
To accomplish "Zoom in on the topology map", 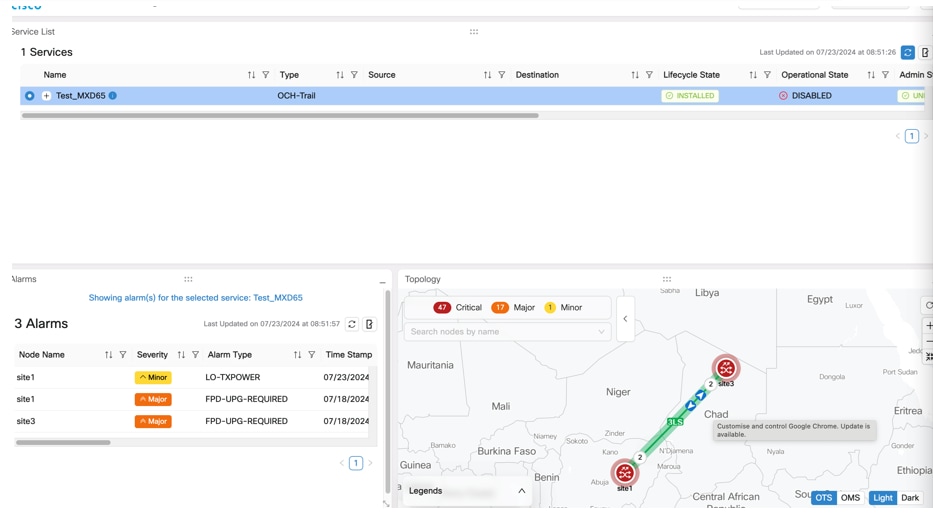I will coord(928,326).
